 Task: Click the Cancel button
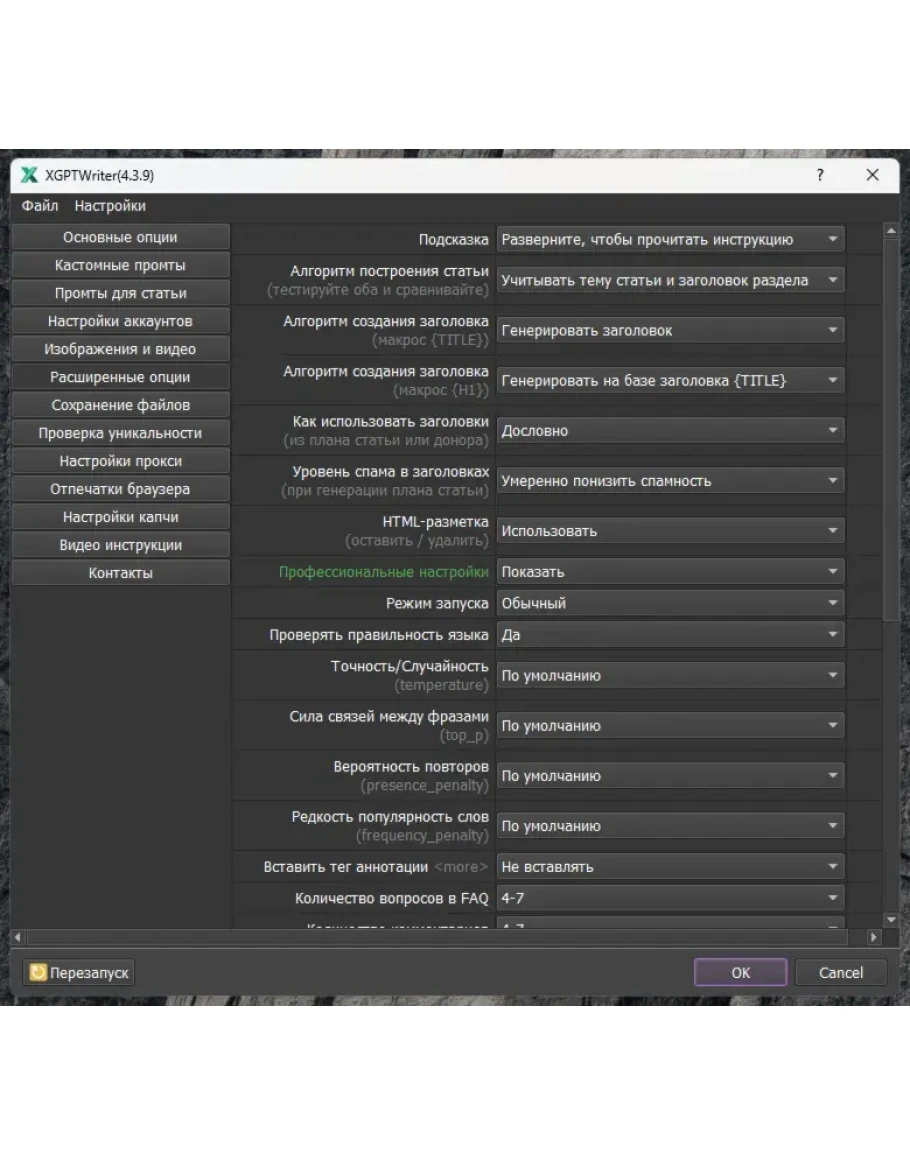pos(841,972)
